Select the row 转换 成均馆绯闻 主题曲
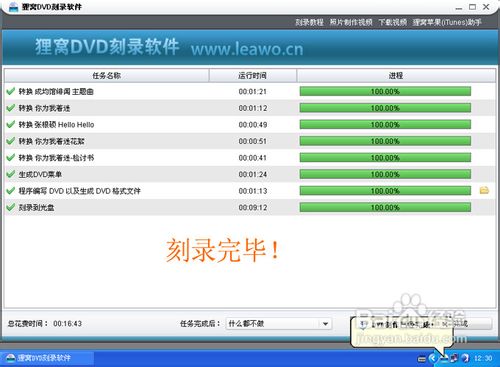This screenshot has width=500, height=367. (56, 91)
